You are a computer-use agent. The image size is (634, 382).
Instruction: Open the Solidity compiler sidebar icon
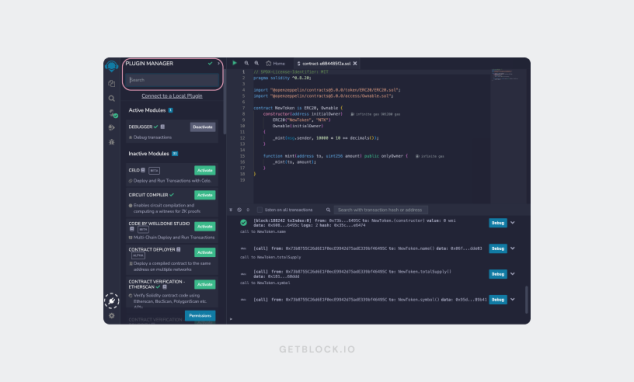pos(113,113)
